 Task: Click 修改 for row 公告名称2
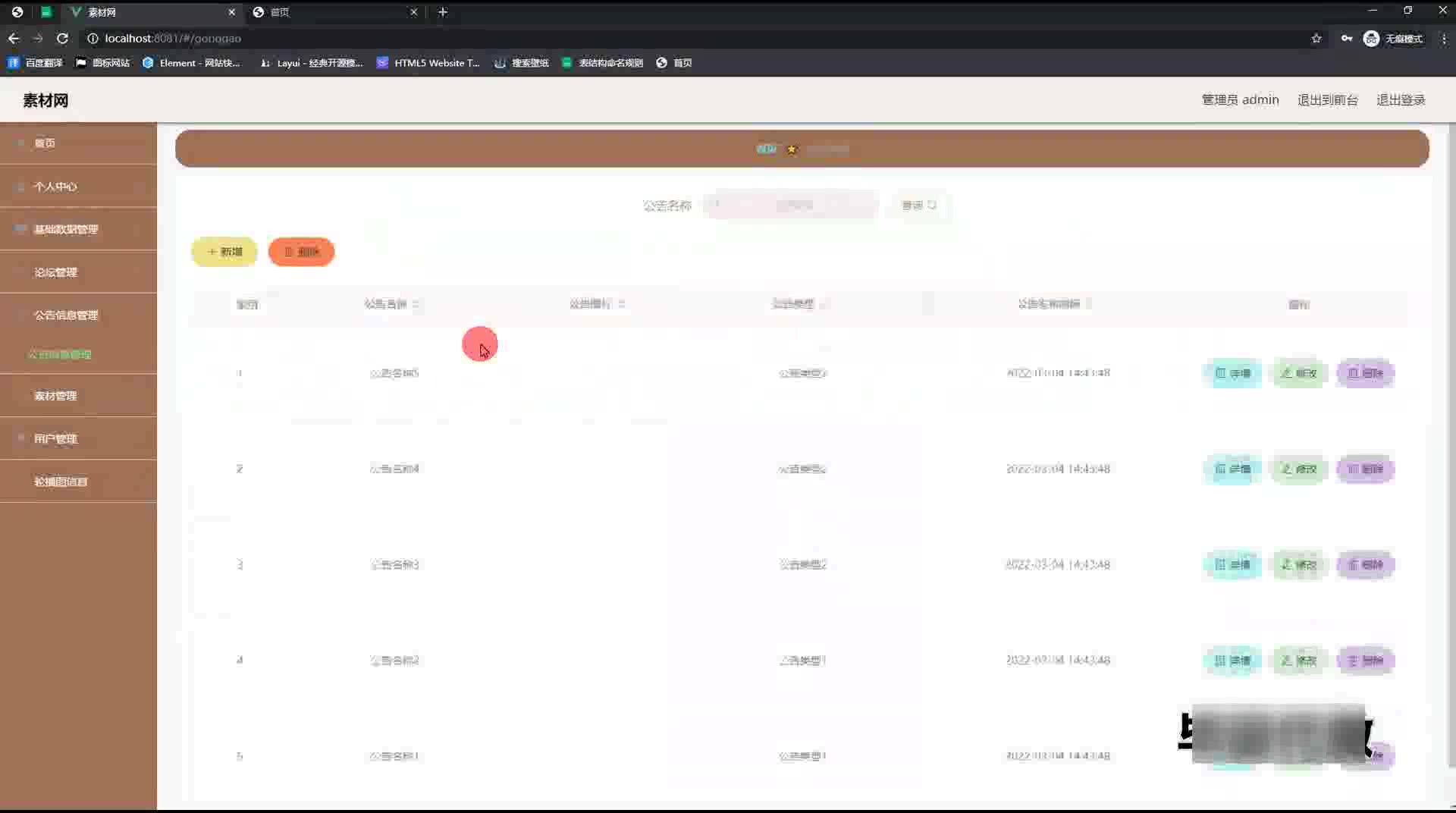(x=1299, y=661)
